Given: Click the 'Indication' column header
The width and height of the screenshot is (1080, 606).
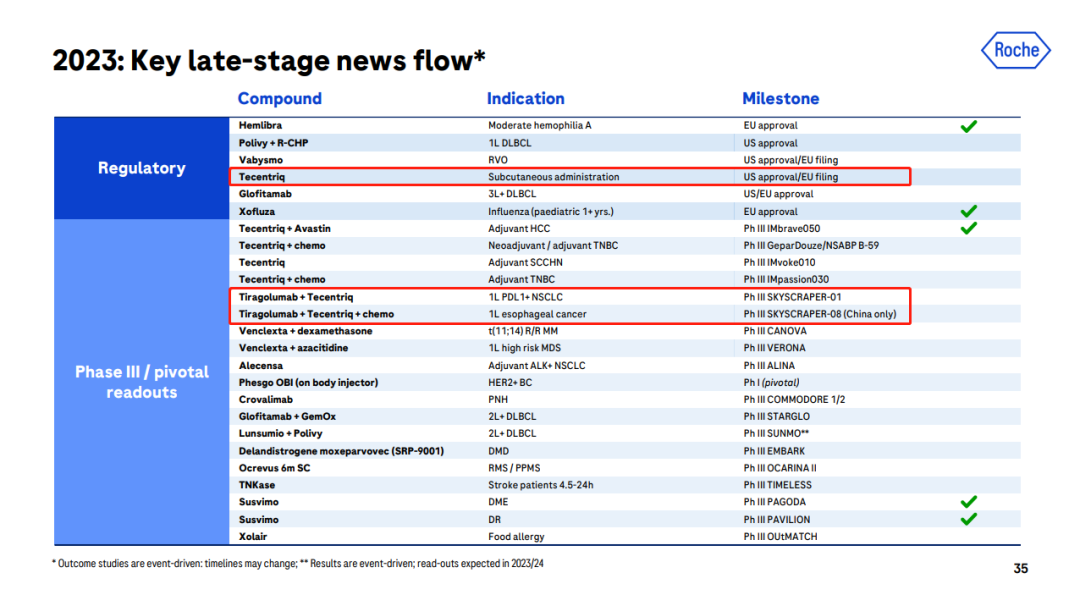Looking at the screenshot, I should pos(526,98).
